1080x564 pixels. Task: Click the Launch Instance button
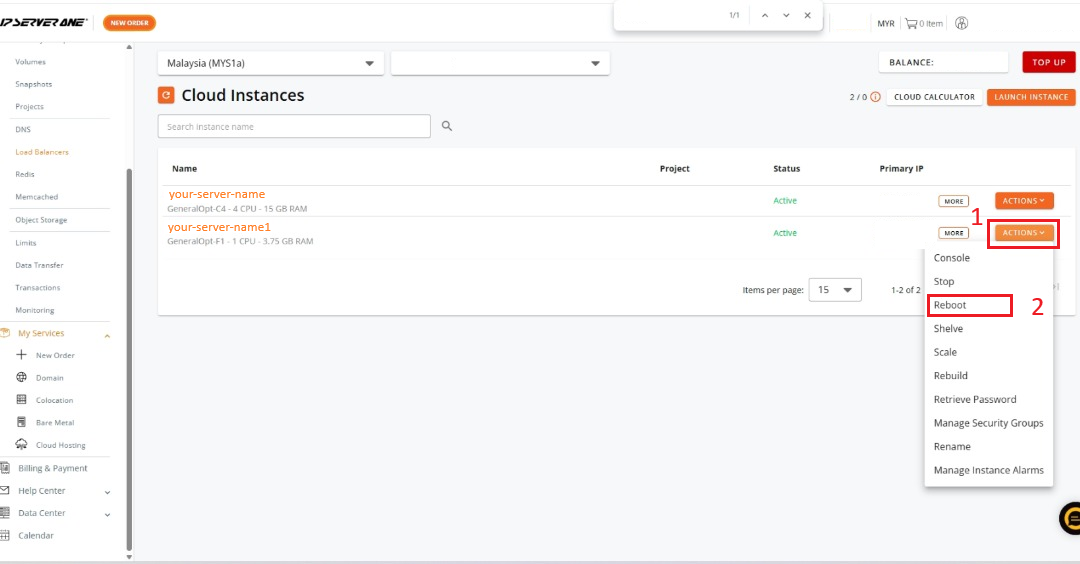point(1031,97)
